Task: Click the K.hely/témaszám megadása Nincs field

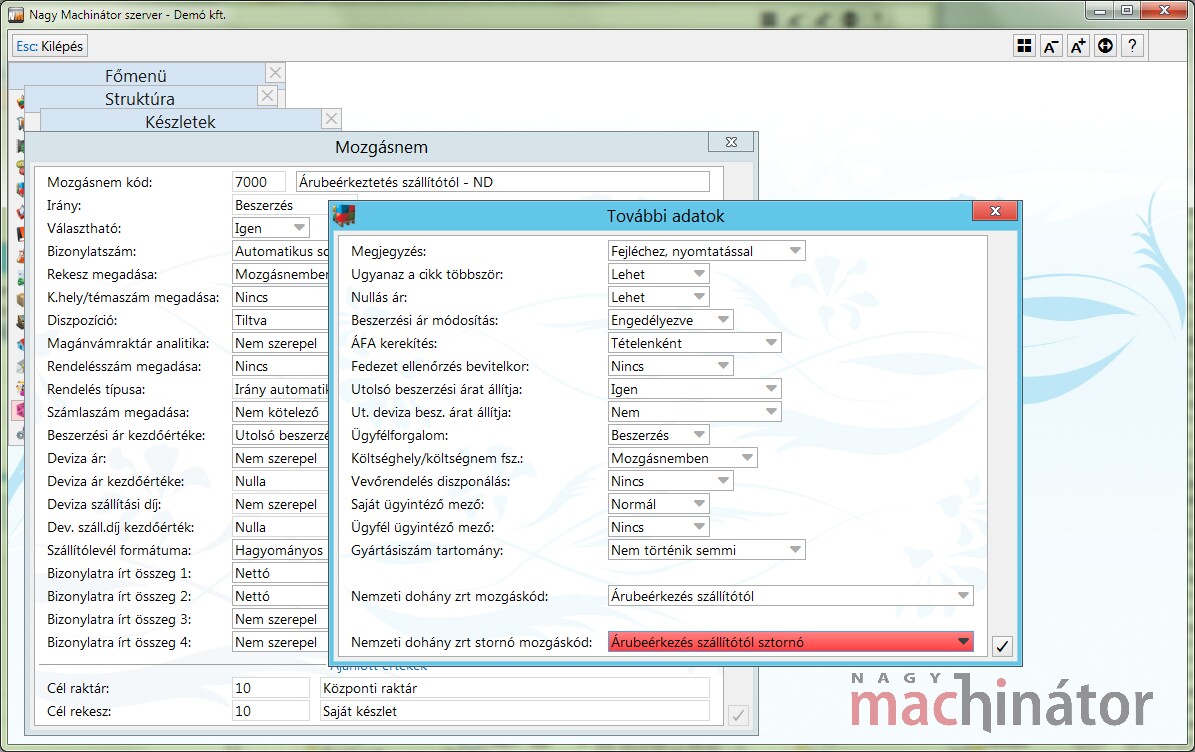Action: point(280,297)
